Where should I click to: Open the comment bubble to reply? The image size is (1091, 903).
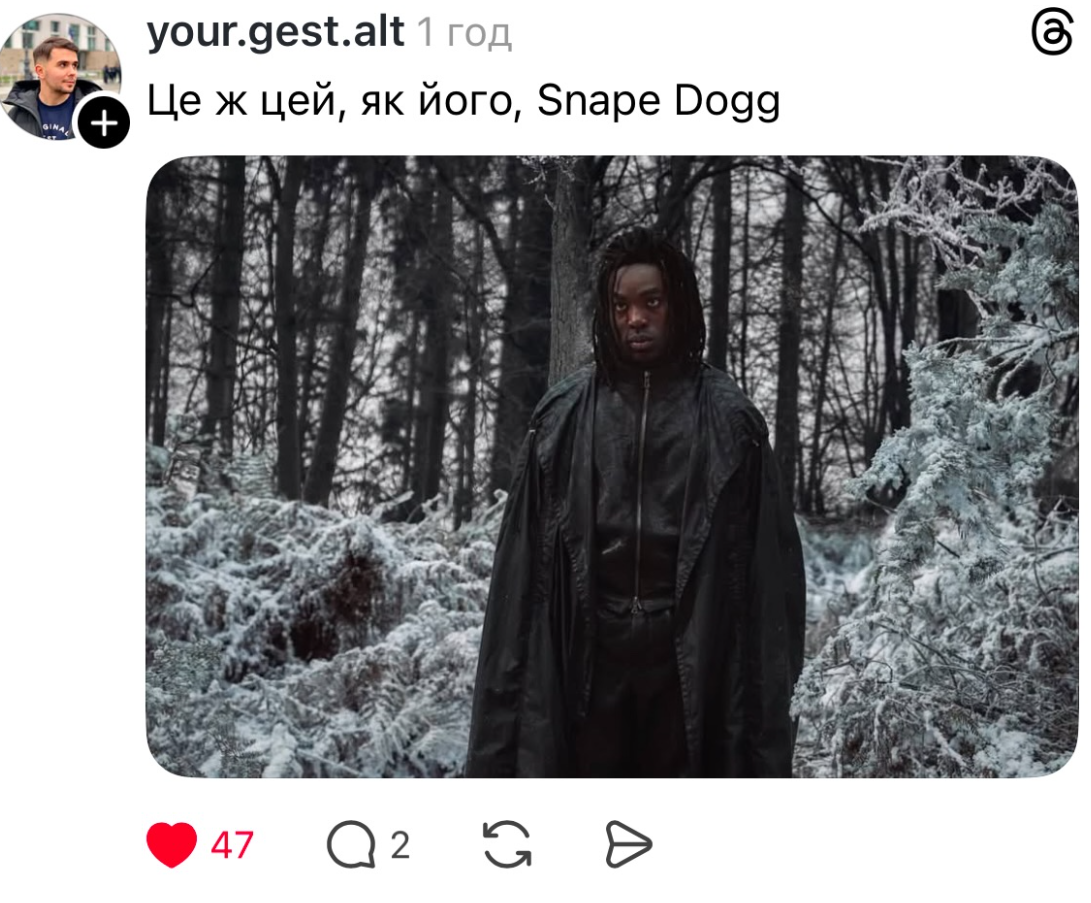point(351,845)
